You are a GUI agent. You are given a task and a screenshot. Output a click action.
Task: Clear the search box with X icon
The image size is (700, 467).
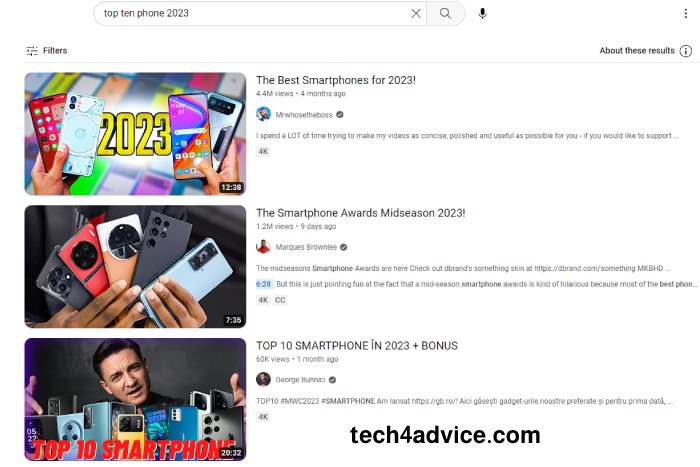pos(416,13)
